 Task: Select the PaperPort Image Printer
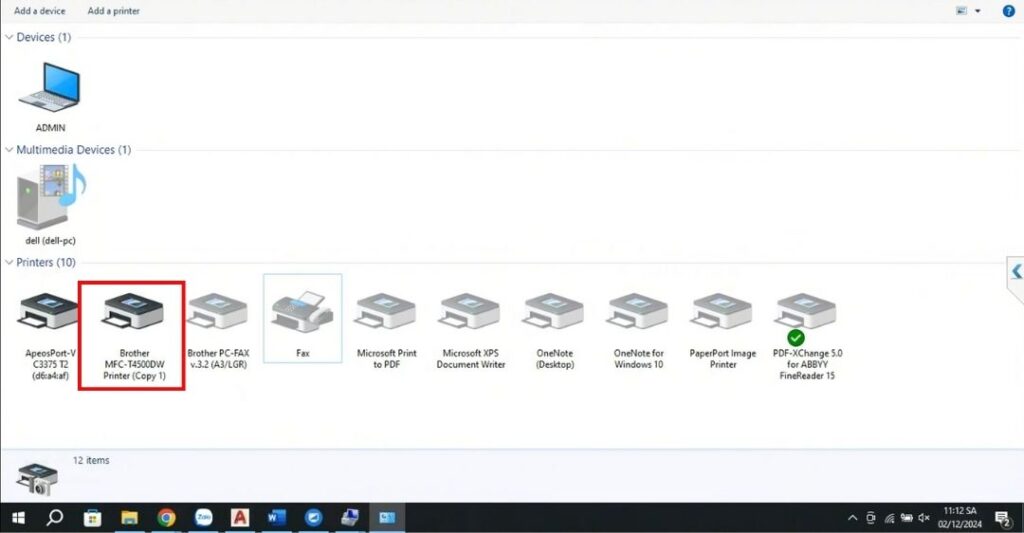point(721,316)
